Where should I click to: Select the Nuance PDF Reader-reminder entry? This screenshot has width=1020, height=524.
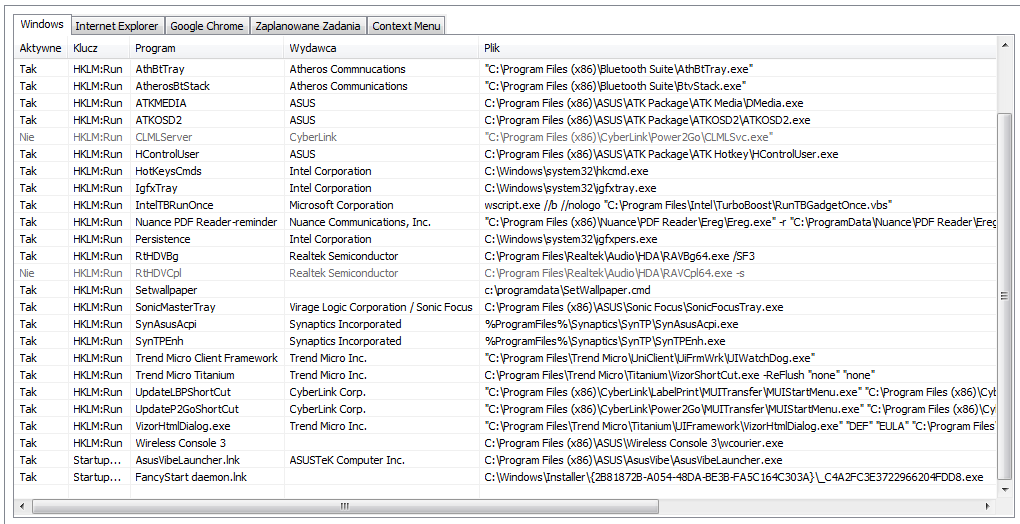(505, 222)
